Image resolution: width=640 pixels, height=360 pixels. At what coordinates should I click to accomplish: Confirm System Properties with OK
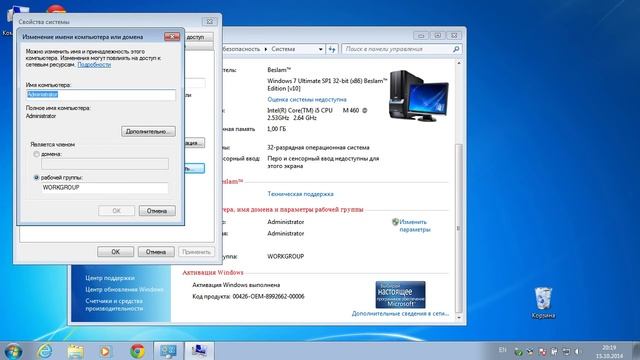tap(116, 252)
